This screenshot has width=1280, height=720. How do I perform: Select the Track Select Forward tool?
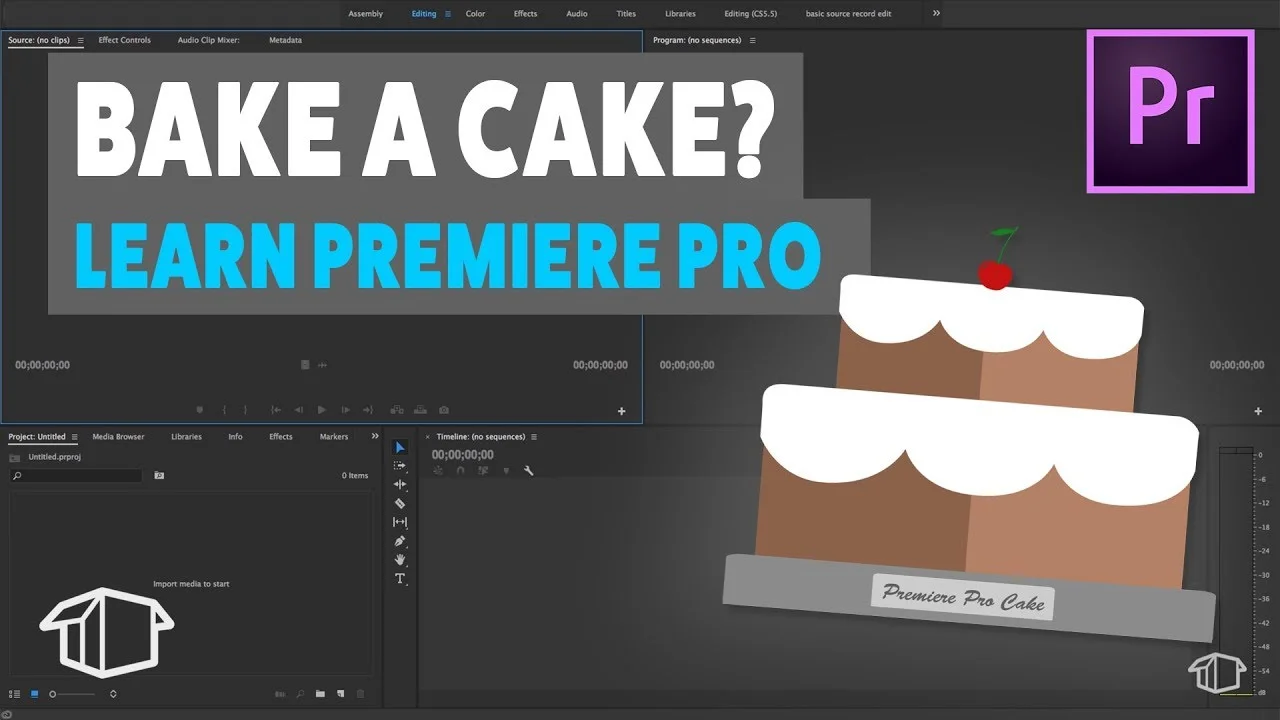(400, 466)
